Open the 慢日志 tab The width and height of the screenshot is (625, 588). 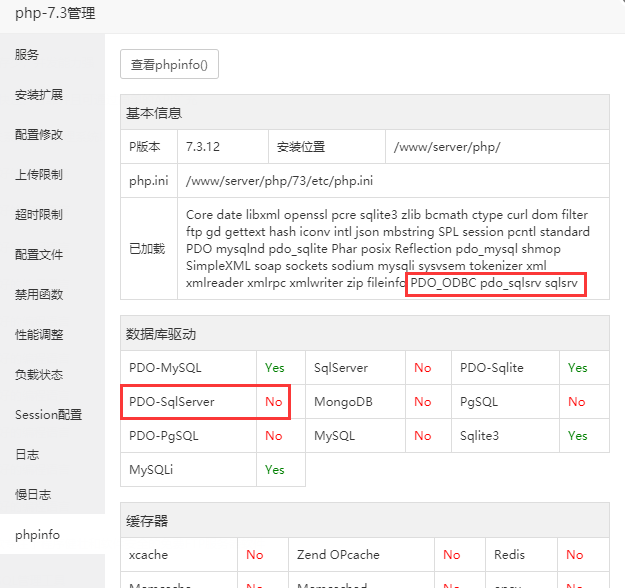[52, 495]
